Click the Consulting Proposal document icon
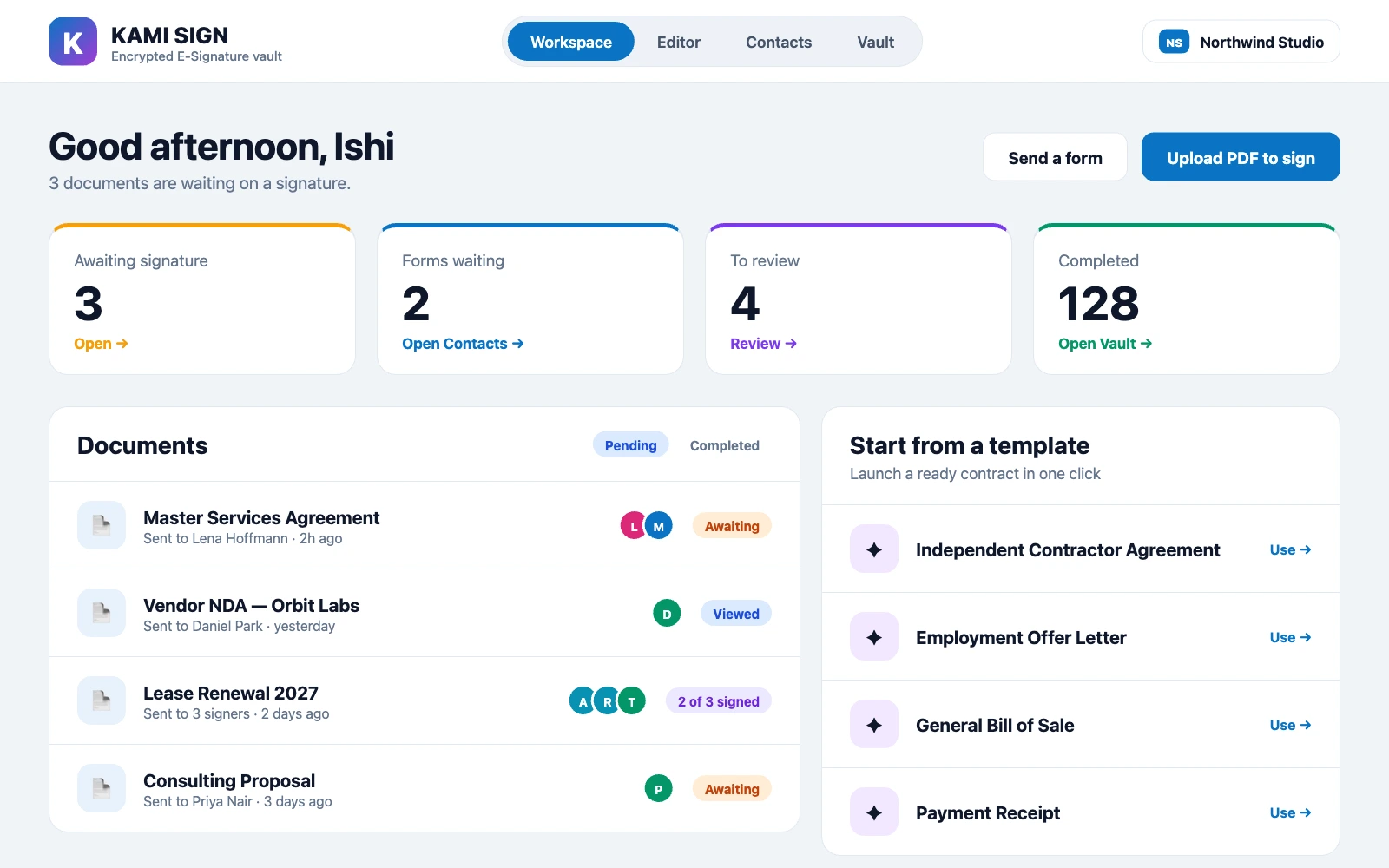The height and width of the screenshot is (868, 1389). pyautogui.click(x=102, y=788)
